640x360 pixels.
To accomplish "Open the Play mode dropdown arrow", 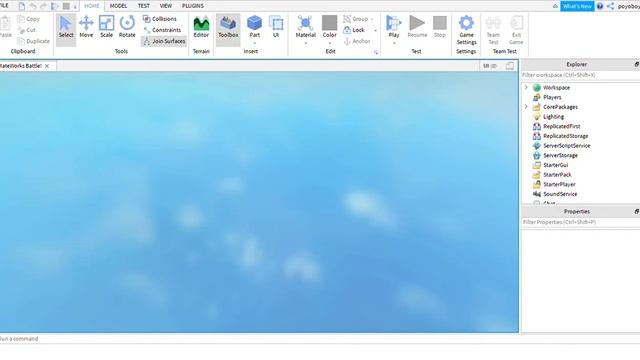I will click(x=394, y=43).
